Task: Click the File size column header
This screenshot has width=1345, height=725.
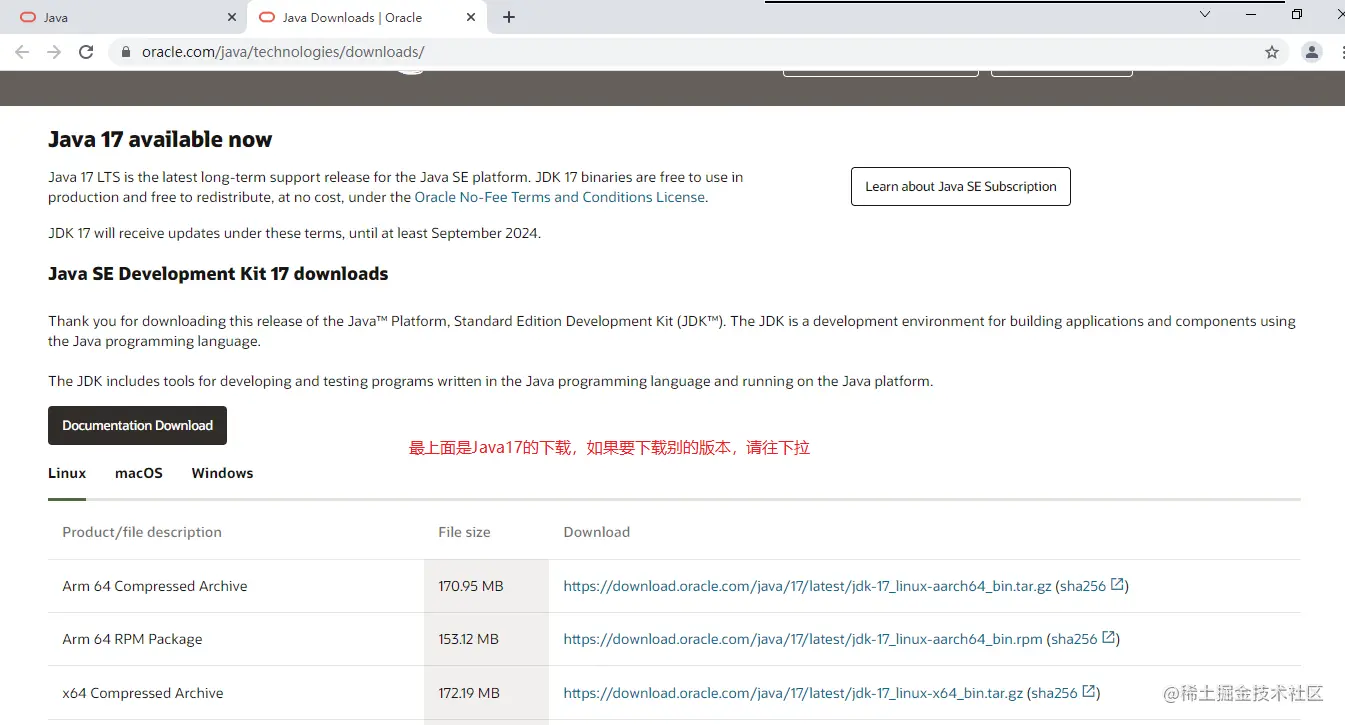Action: 464,532
